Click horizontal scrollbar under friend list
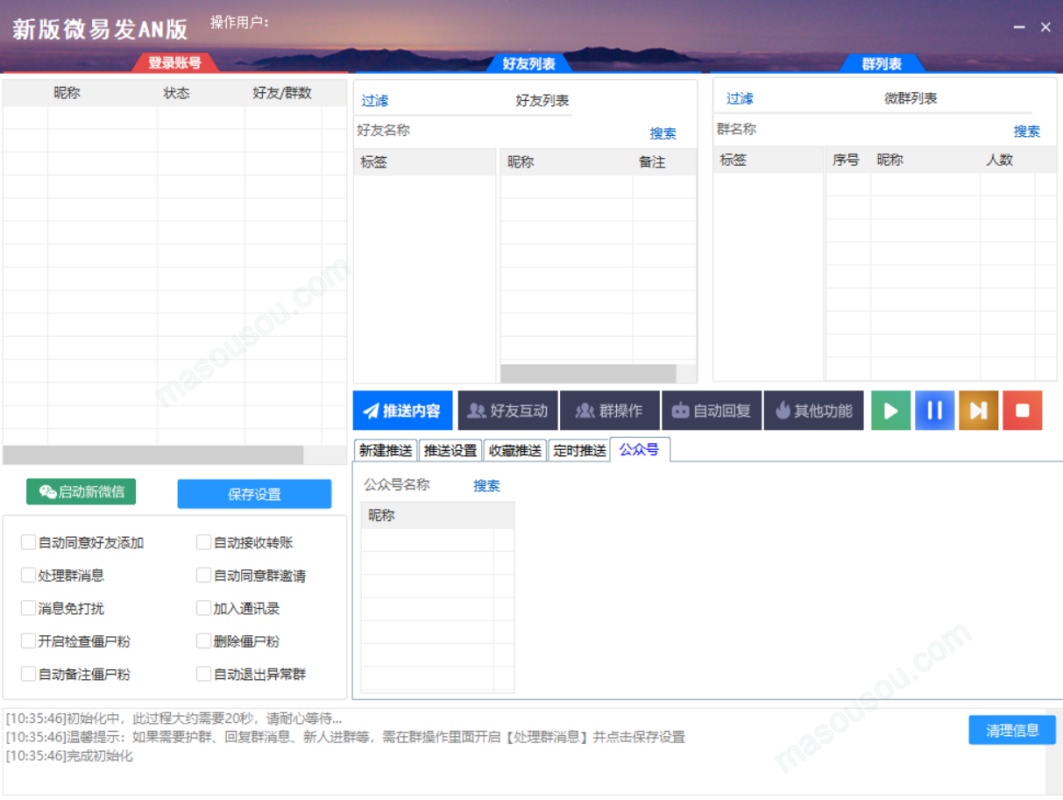 588,373
